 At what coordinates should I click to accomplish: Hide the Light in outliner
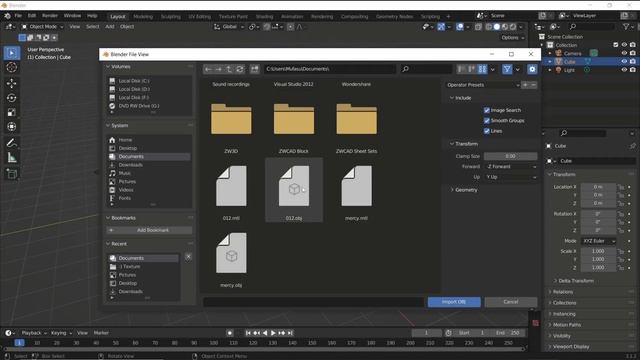[x=624, y=70]
